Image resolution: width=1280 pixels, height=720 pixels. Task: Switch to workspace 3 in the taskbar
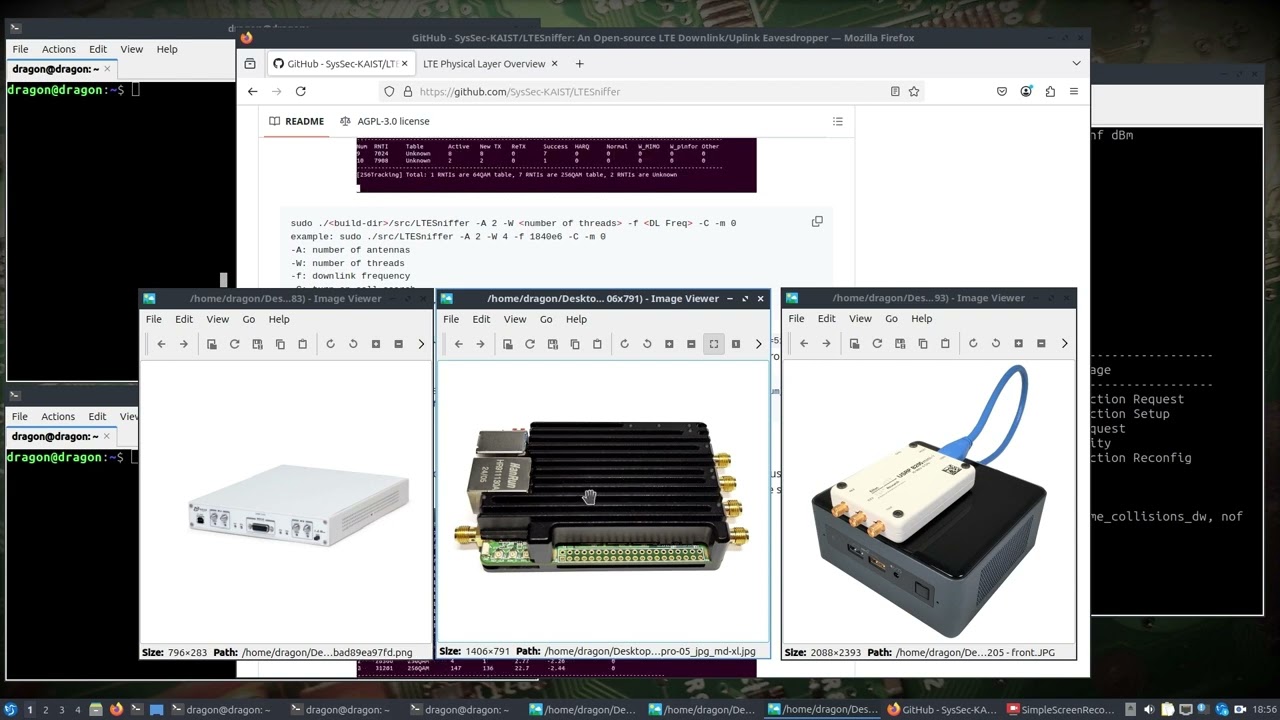tap(61, 710)
